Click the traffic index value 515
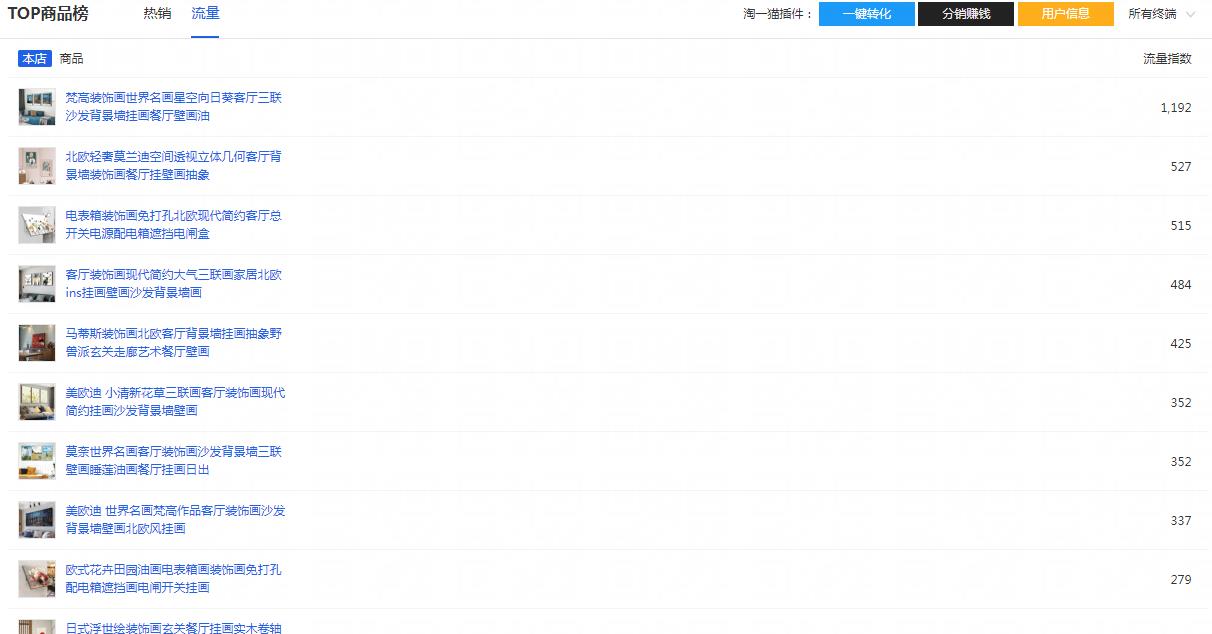The image size is (1212, 634). 1181,226
